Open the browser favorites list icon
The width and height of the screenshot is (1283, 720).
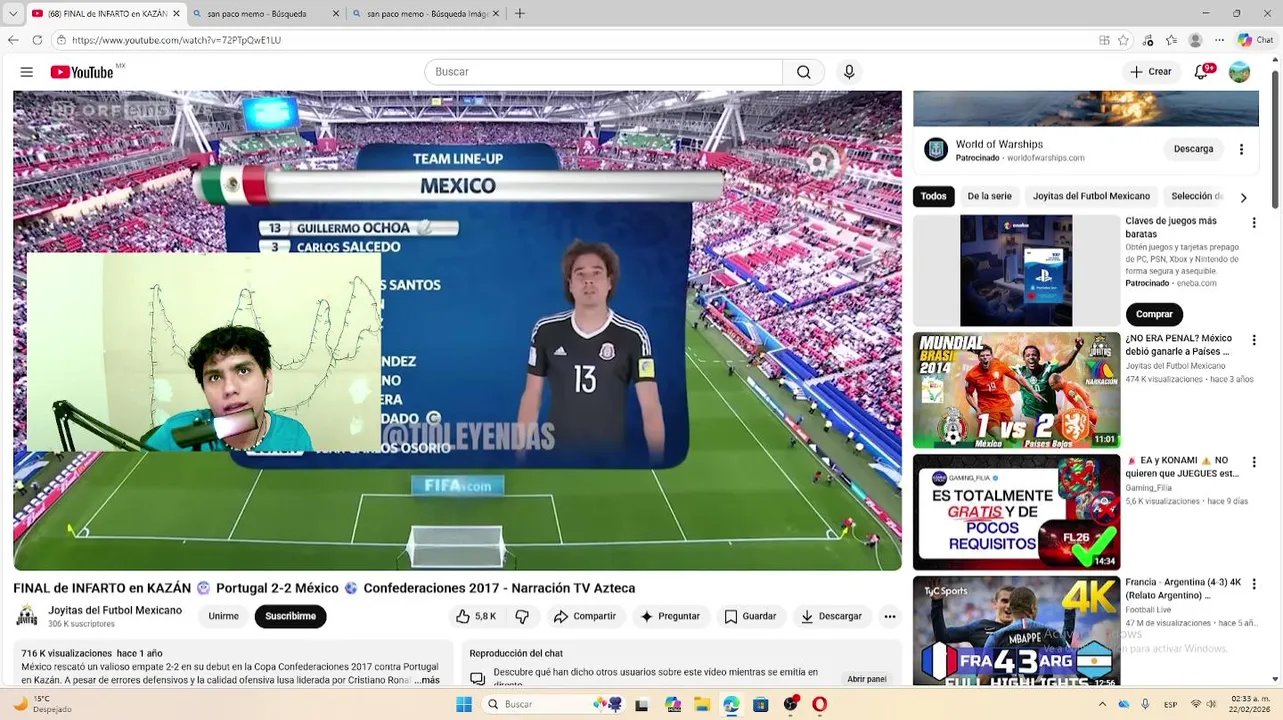click(1171, 40)
